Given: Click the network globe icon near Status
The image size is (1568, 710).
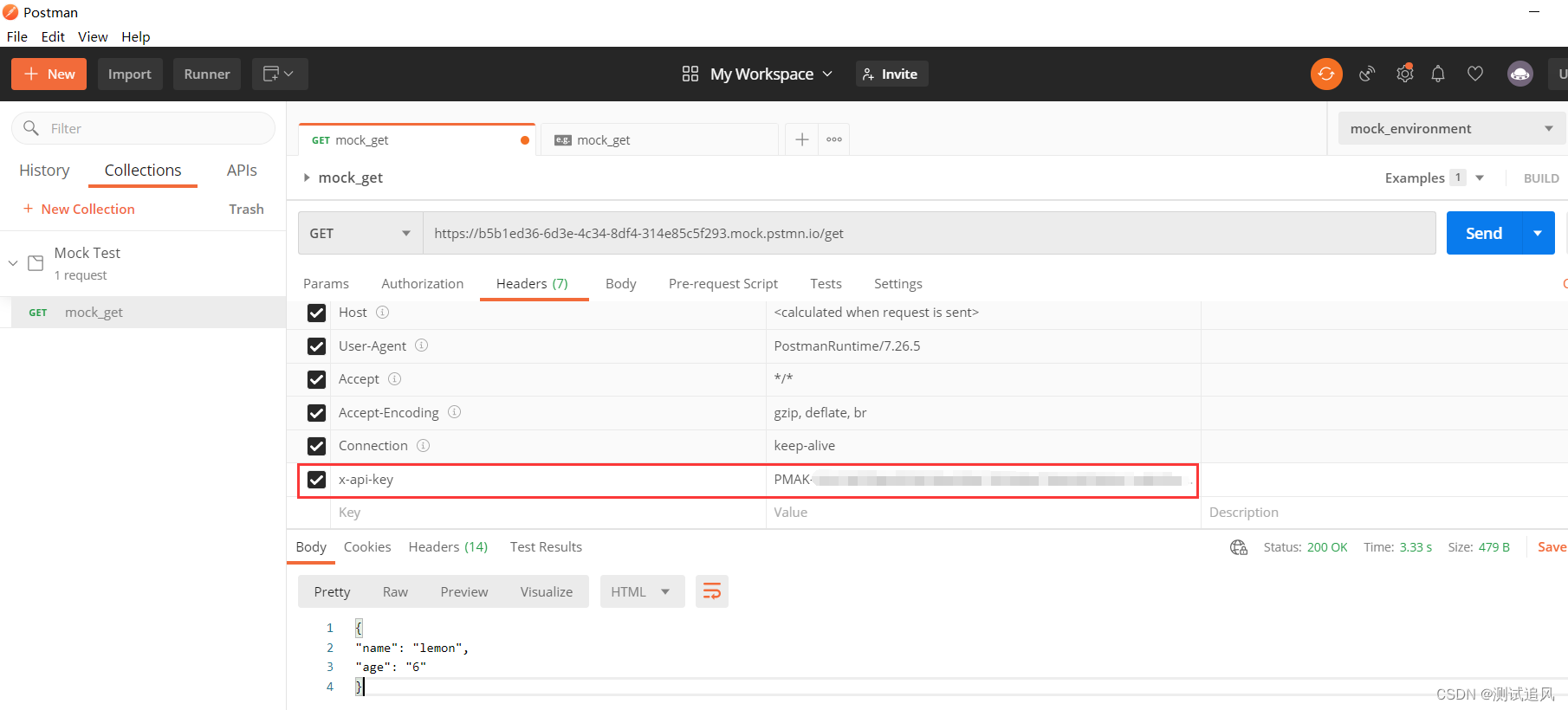Looking at the screenshot, I should [1239, 547].
